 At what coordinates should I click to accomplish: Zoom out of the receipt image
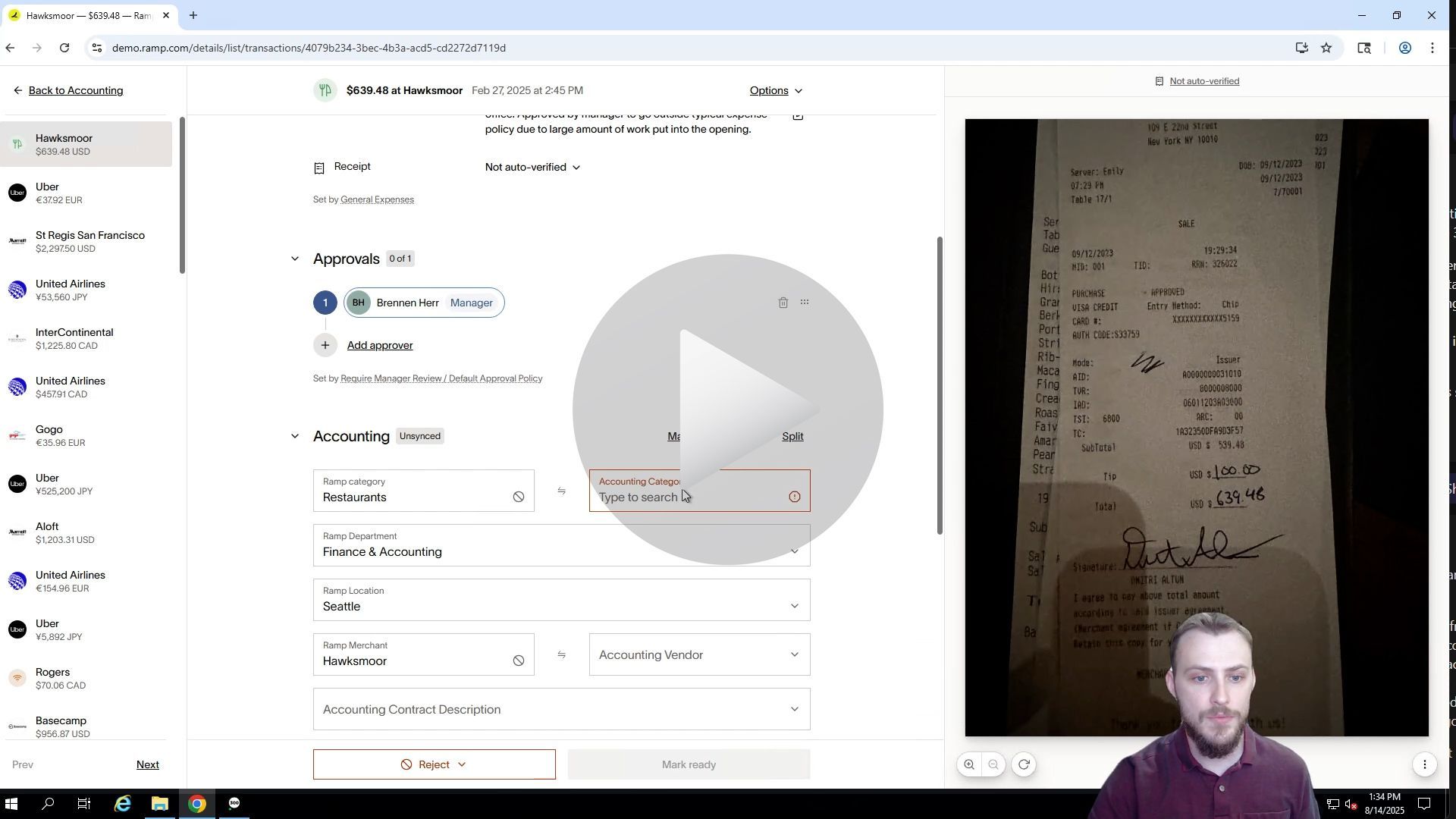(993, 764)
